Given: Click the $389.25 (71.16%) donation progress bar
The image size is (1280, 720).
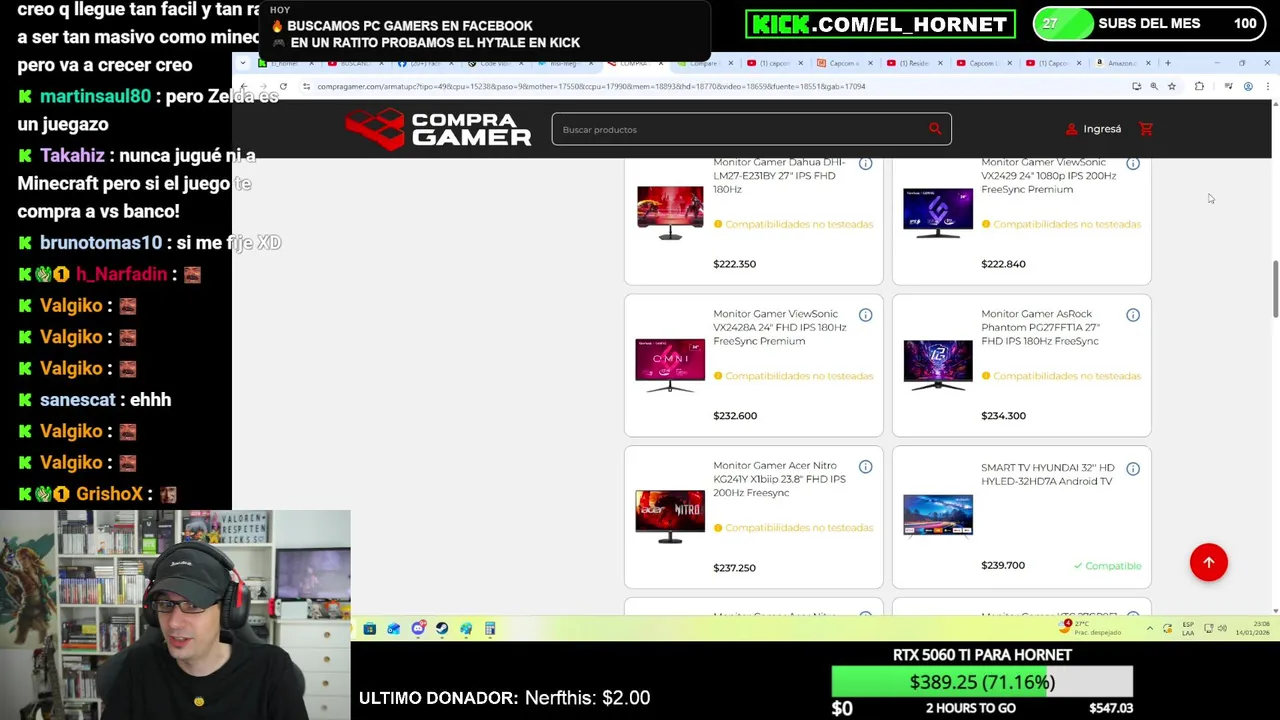Looking at the screenshot, I should tap(982, 682).
